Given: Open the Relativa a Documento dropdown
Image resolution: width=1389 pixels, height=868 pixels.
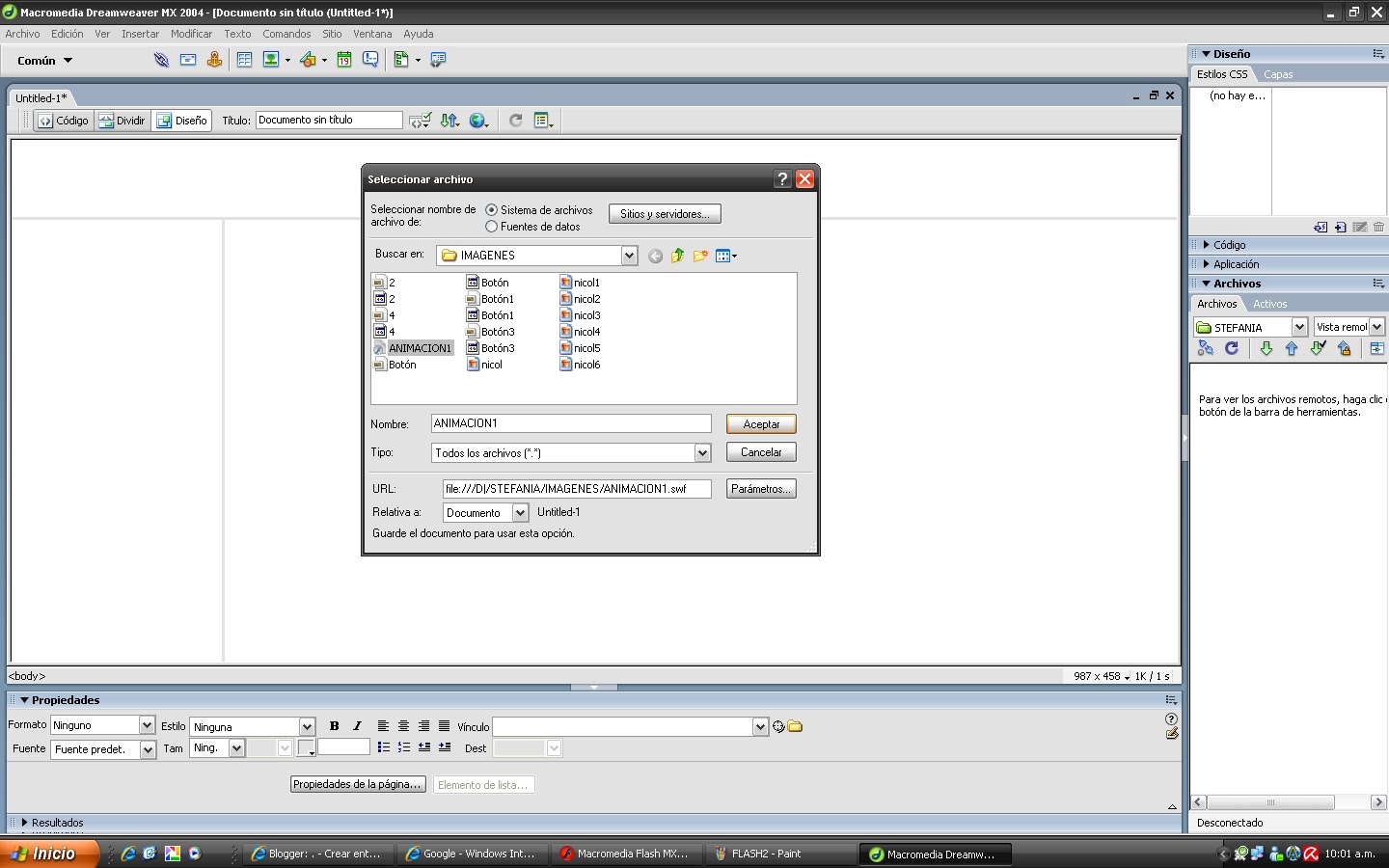Looking at the screenshot, I should click(x=520, y=513).
